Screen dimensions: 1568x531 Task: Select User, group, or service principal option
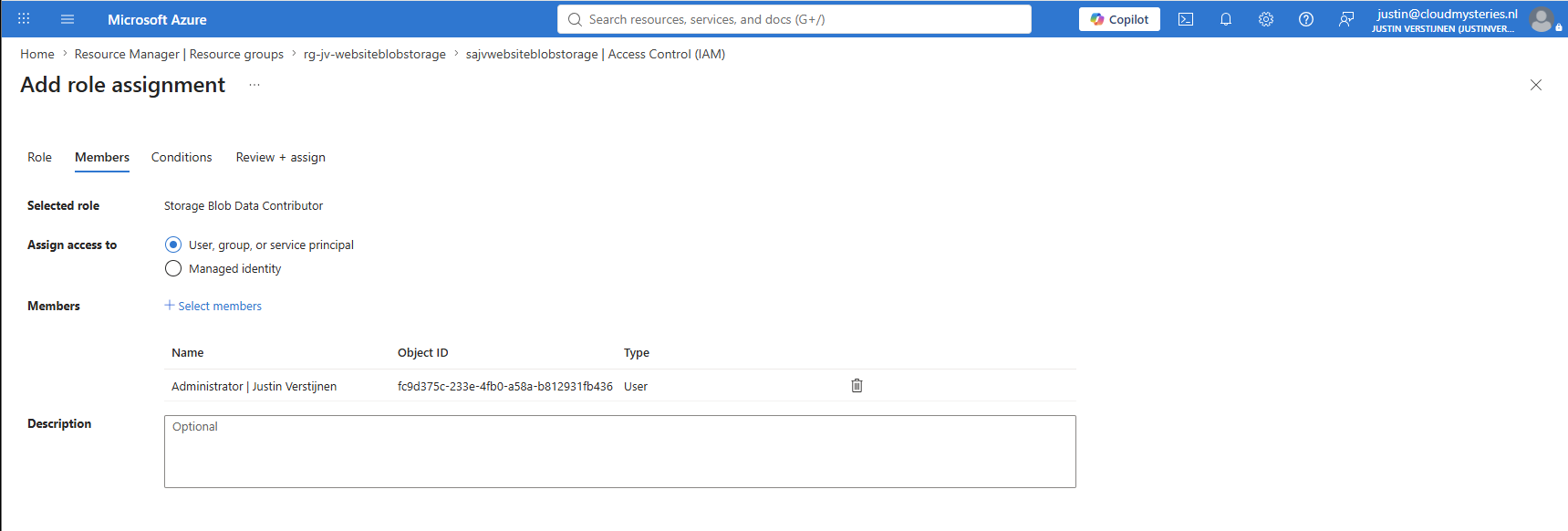click(173, 245)
